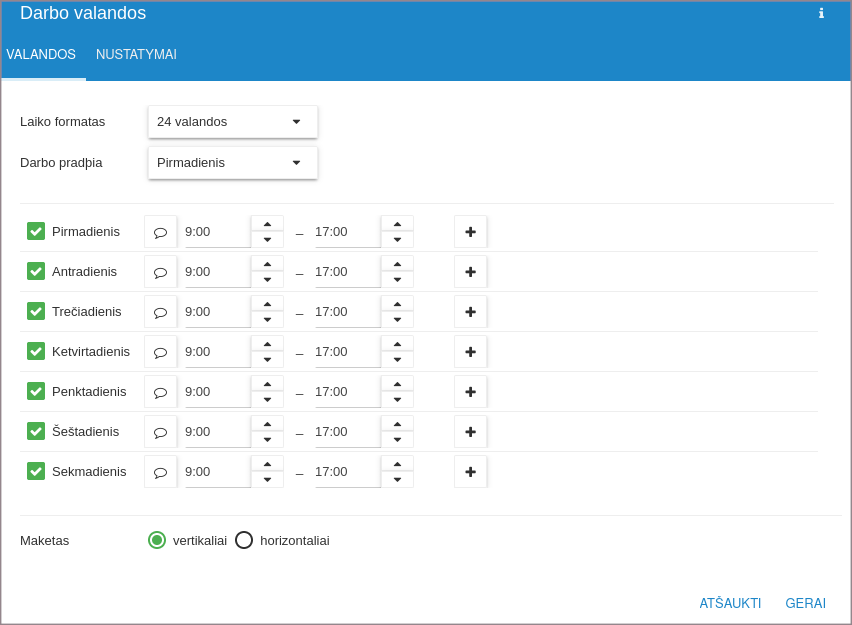Switch to the Nustatymai tab
The image size is (852, 625).
click(136, 55)
